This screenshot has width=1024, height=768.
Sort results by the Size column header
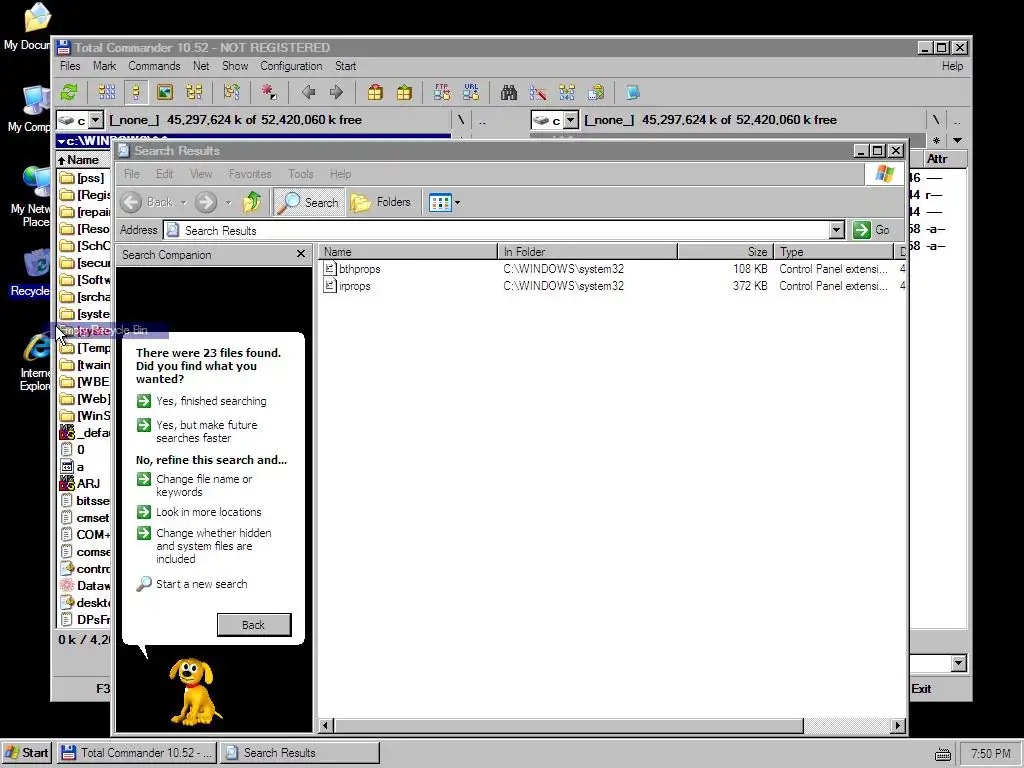726,251
